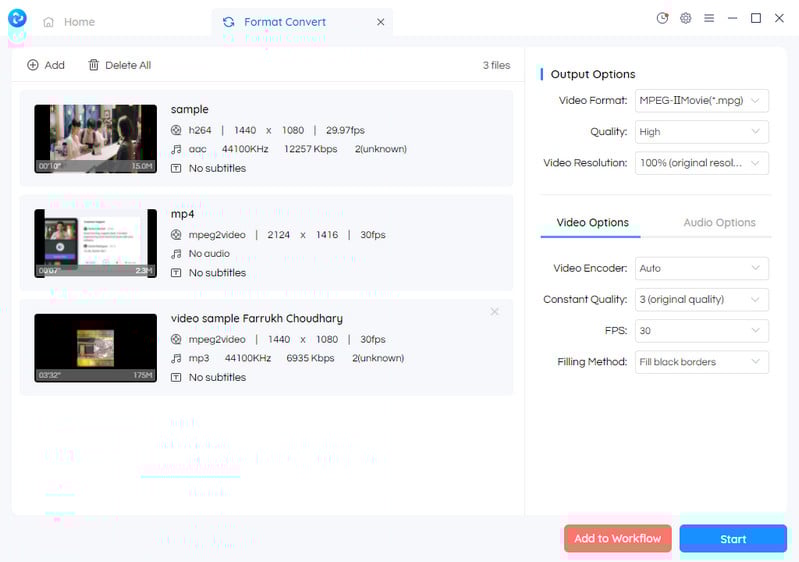Click the '3 files' count label

(496, 65)
